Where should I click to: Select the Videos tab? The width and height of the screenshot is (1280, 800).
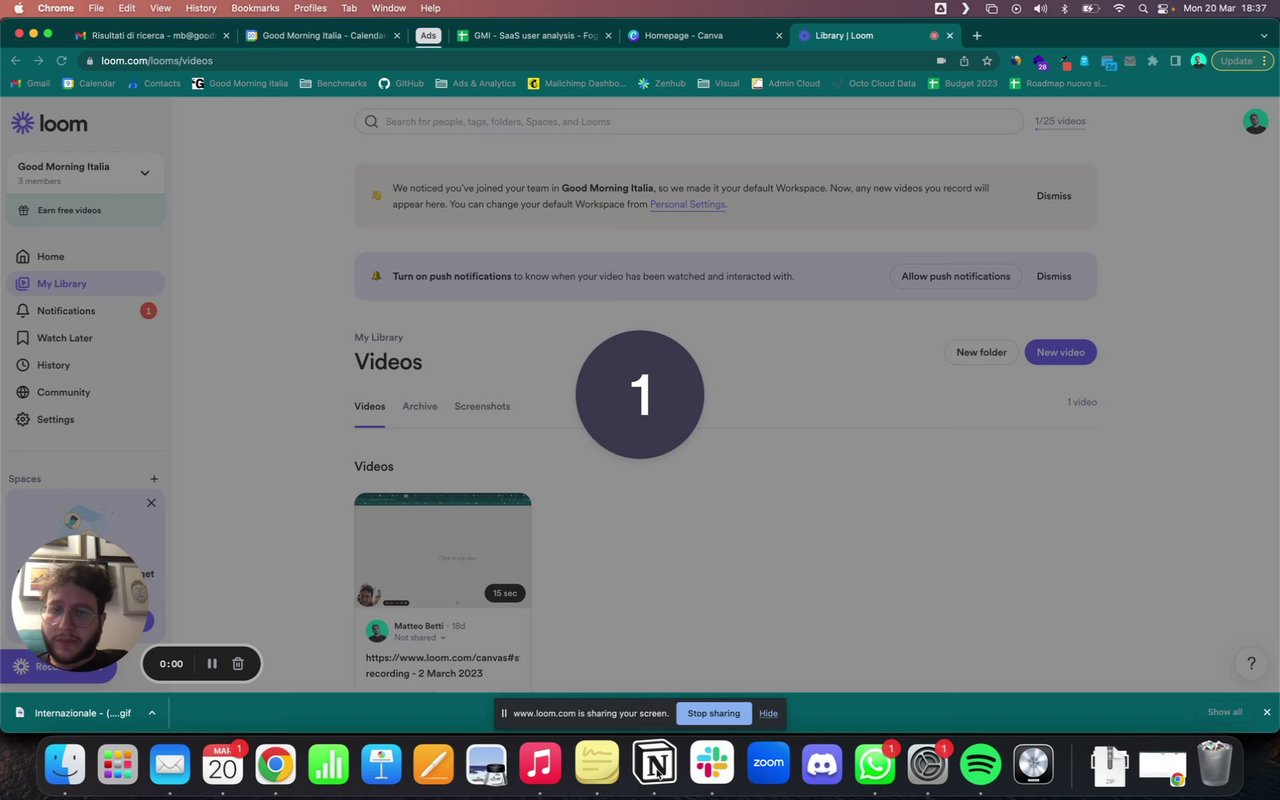369,406
